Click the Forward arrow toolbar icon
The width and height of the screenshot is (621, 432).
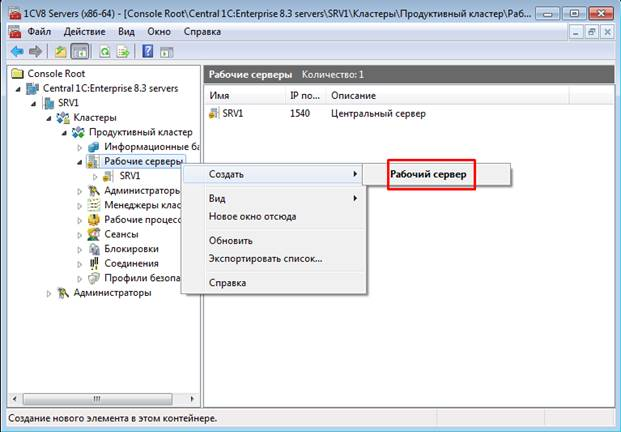(x=36, y=51)
